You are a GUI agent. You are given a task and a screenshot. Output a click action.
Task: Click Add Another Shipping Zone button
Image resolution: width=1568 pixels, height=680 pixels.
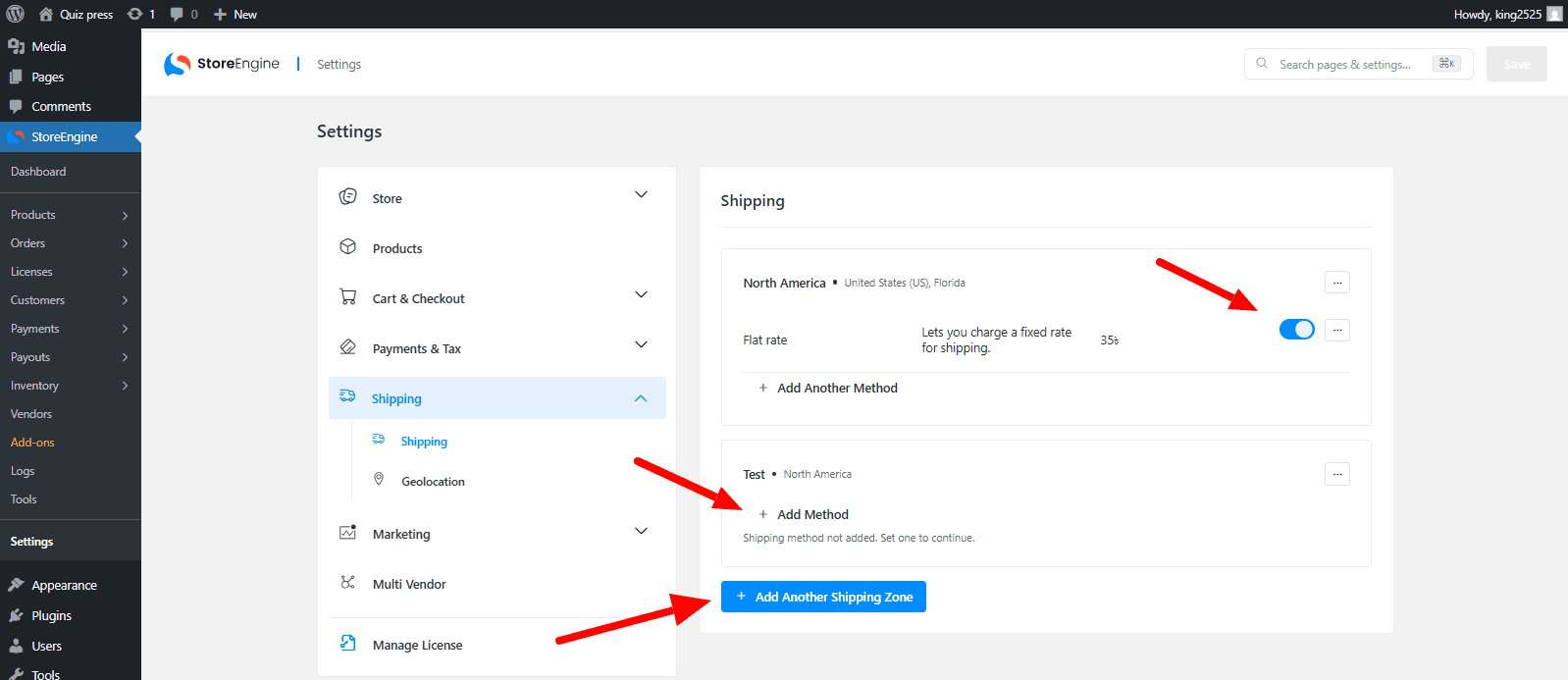[x=823, y=597]
